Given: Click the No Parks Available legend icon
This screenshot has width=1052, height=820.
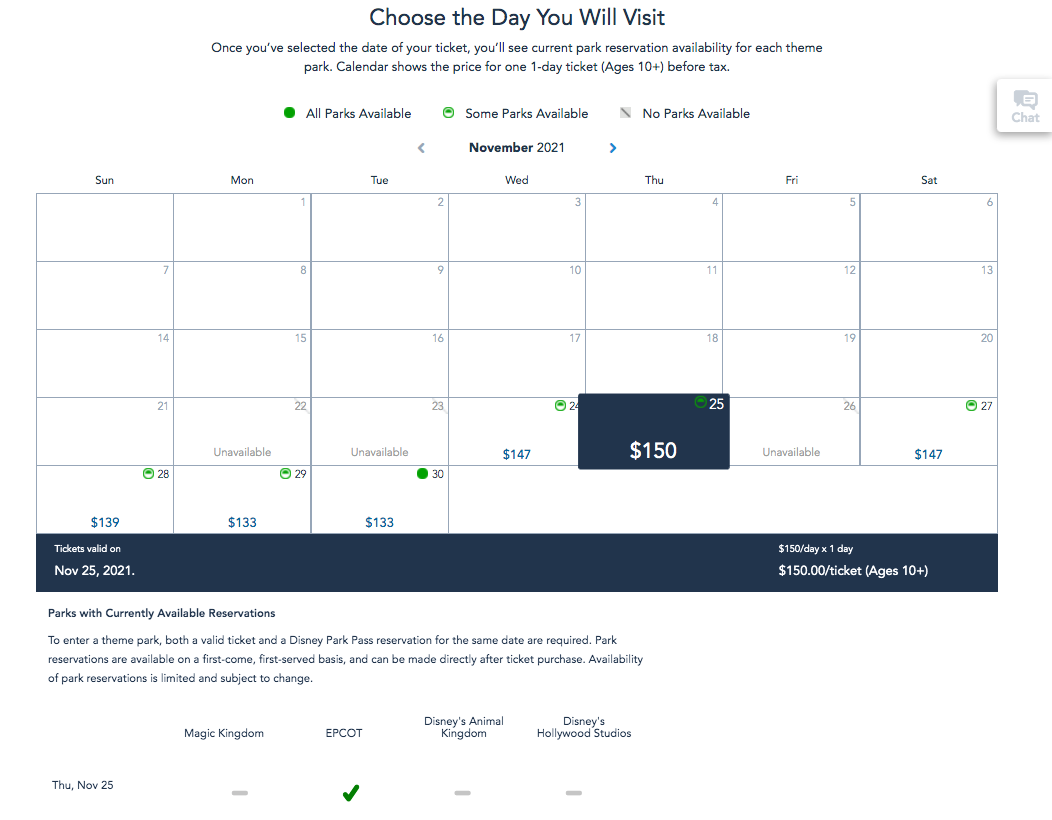Looking at the screenshot, I should [625, 113].
